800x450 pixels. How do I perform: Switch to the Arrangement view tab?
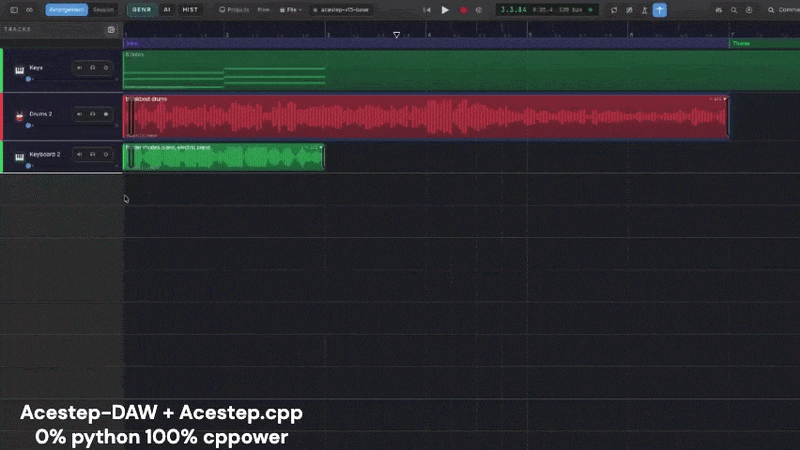pyautogui.click(x=66, y=10)
